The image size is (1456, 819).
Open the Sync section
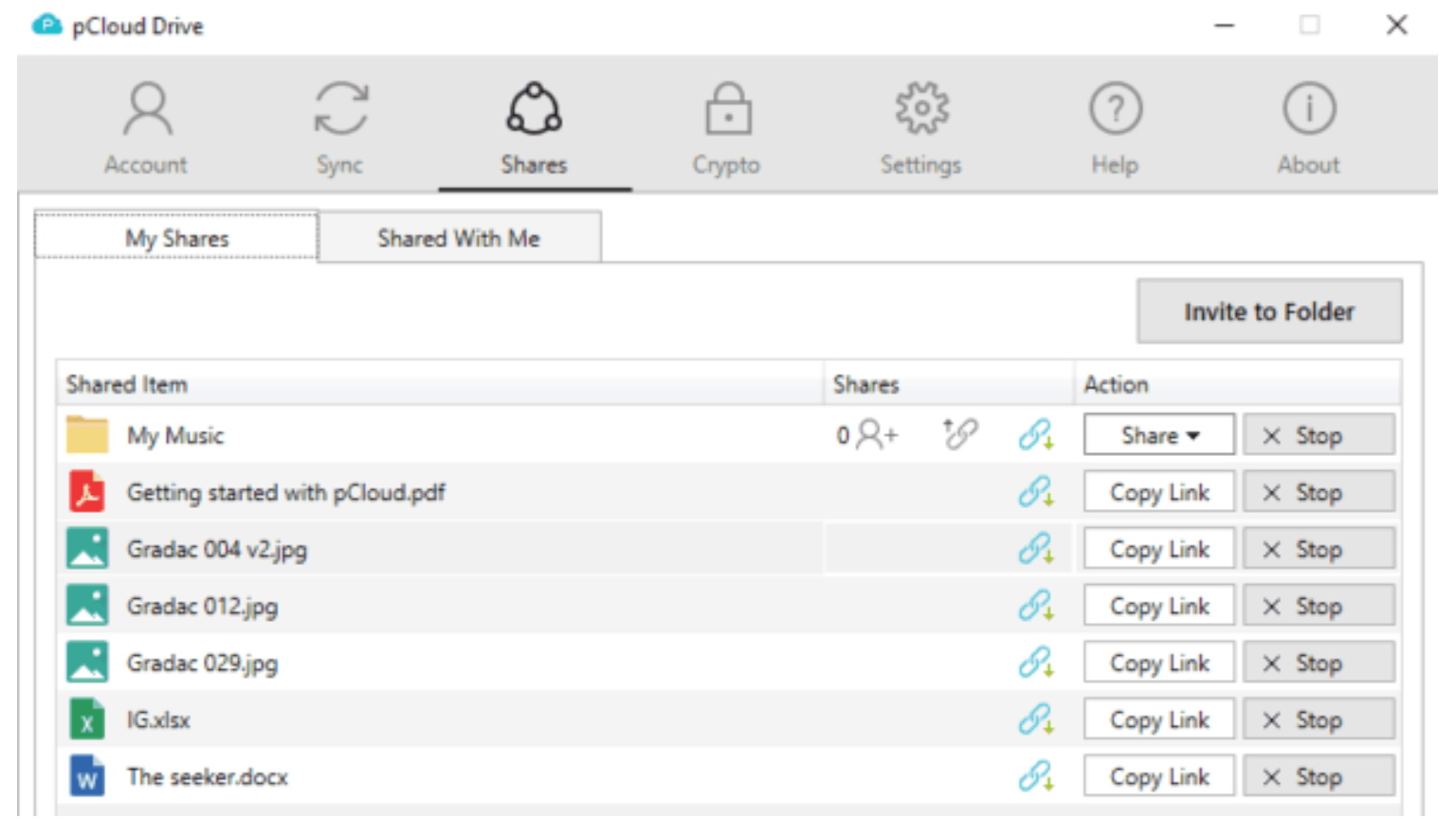coord(340,129)
